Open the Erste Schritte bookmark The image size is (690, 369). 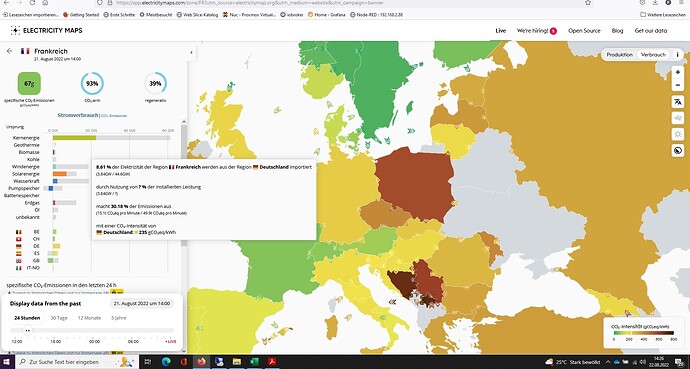coord(119,15)
